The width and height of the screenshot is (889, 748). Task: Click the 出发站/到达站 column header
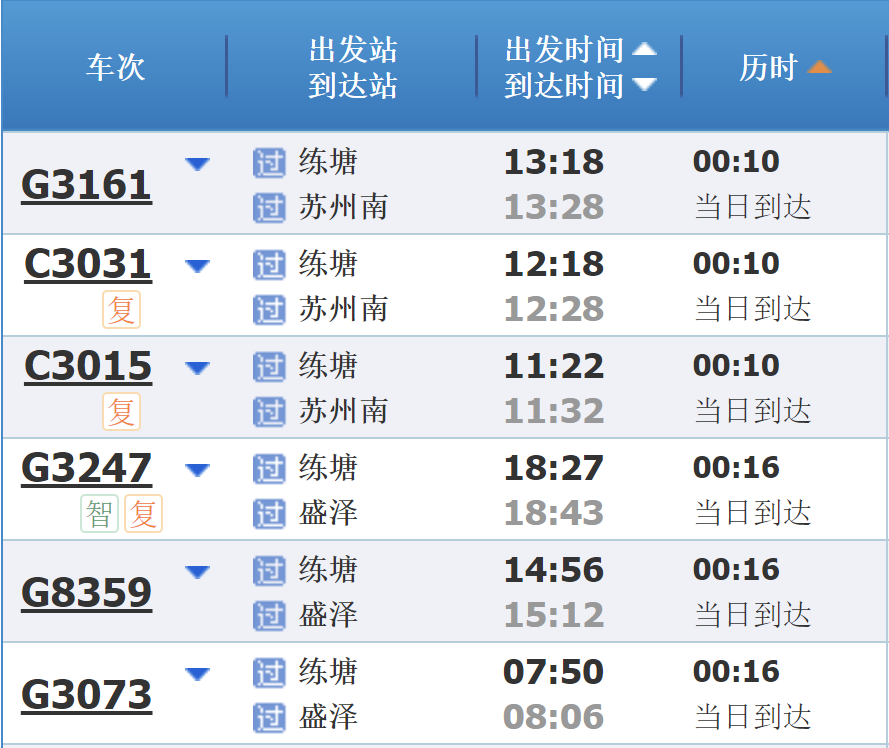click(352, 67)
